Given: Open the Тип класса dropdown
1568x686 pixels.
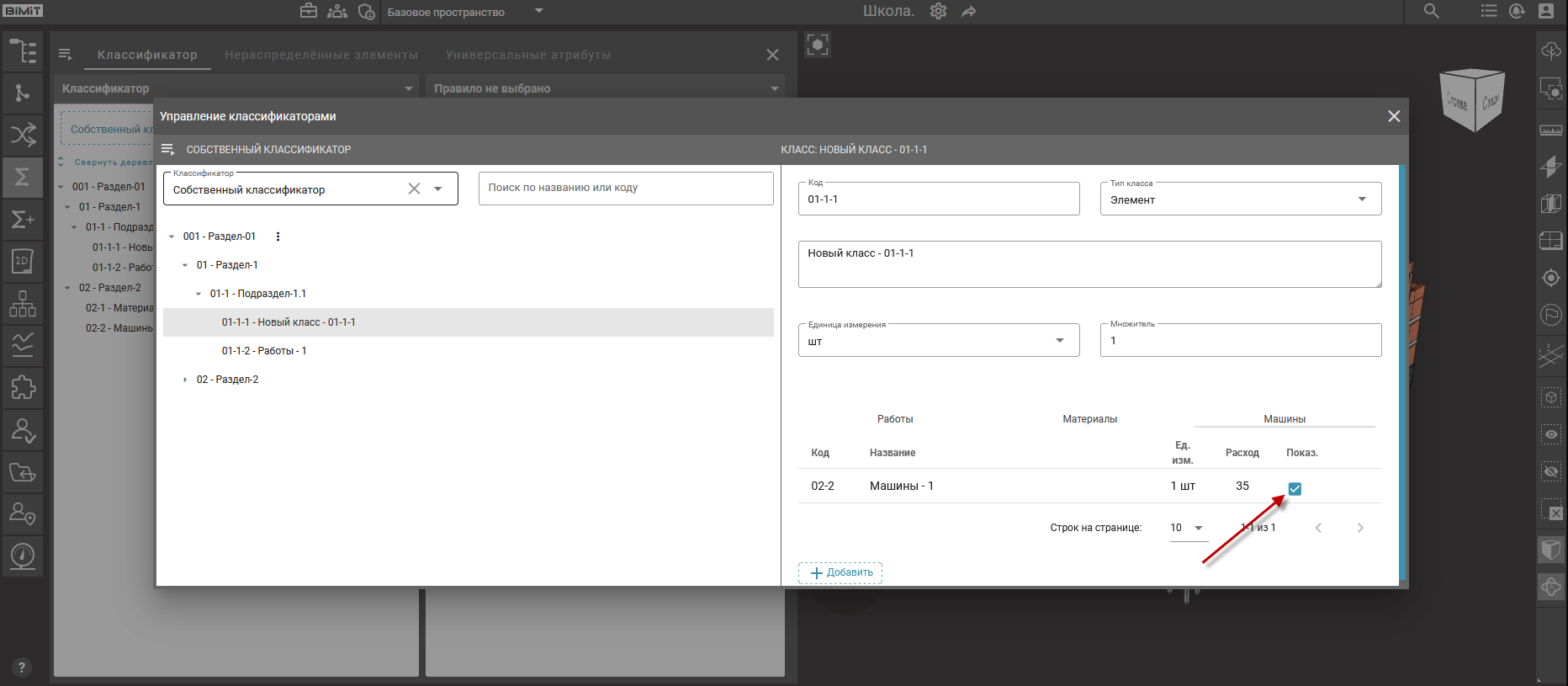Looking at the screenshot, I should click(x=1240, y=199).
